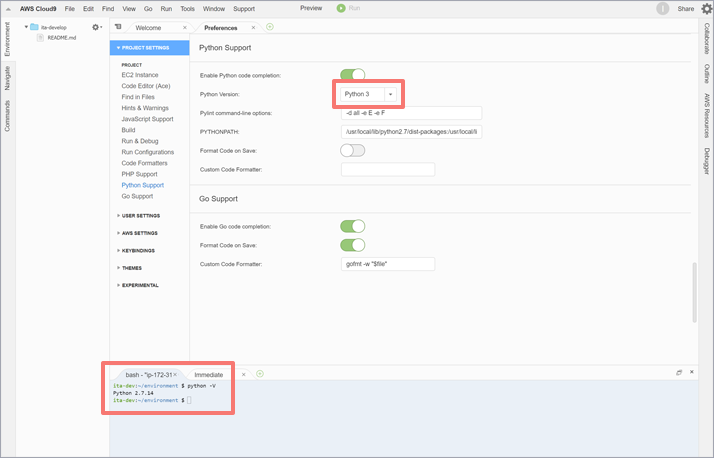Collapse the Project Settings section
Viewport: 714px width, 458px height.
[x=149, y=48]
